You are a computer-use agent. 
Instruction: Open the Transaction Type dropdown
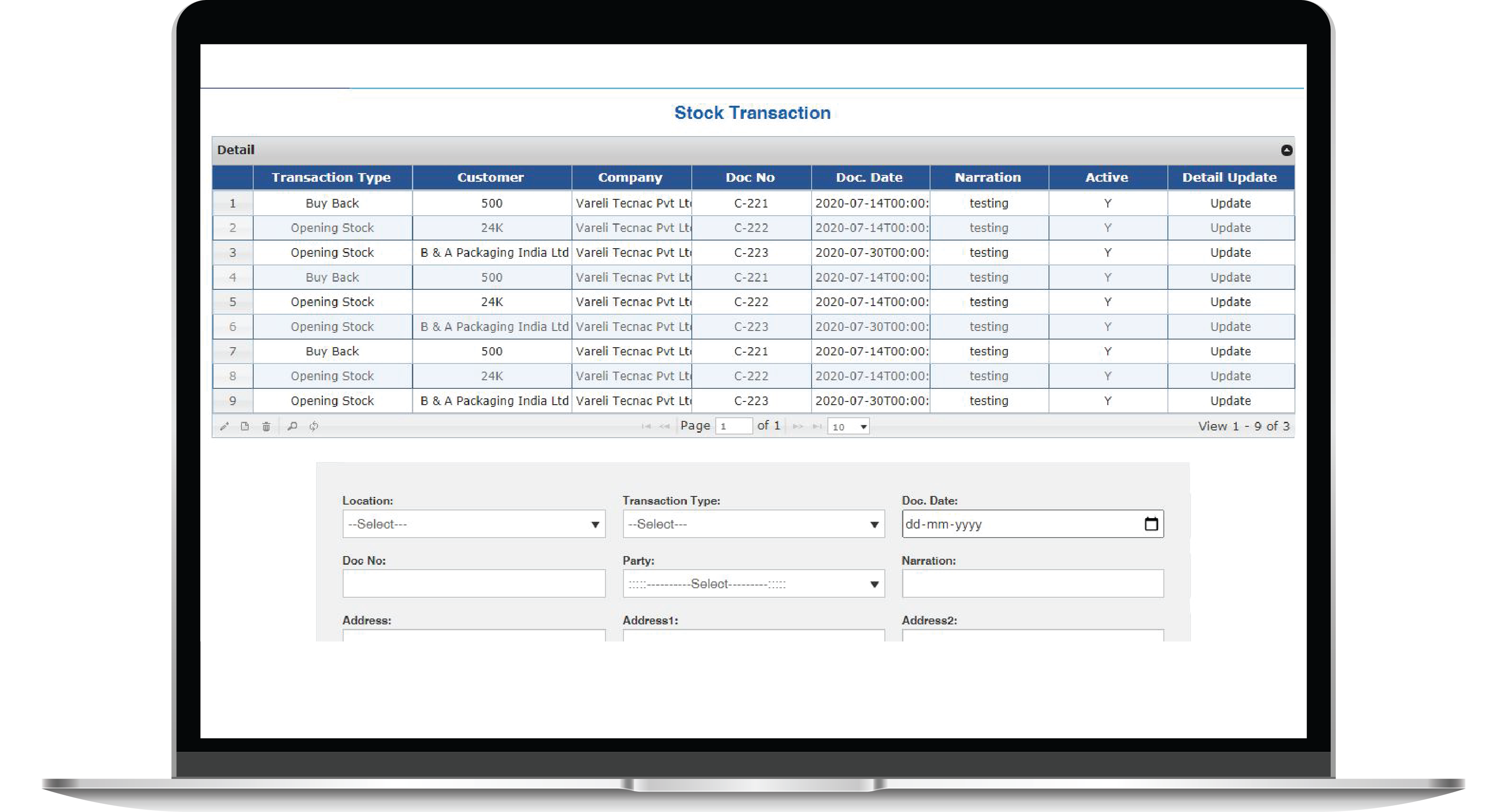(753, 524)
